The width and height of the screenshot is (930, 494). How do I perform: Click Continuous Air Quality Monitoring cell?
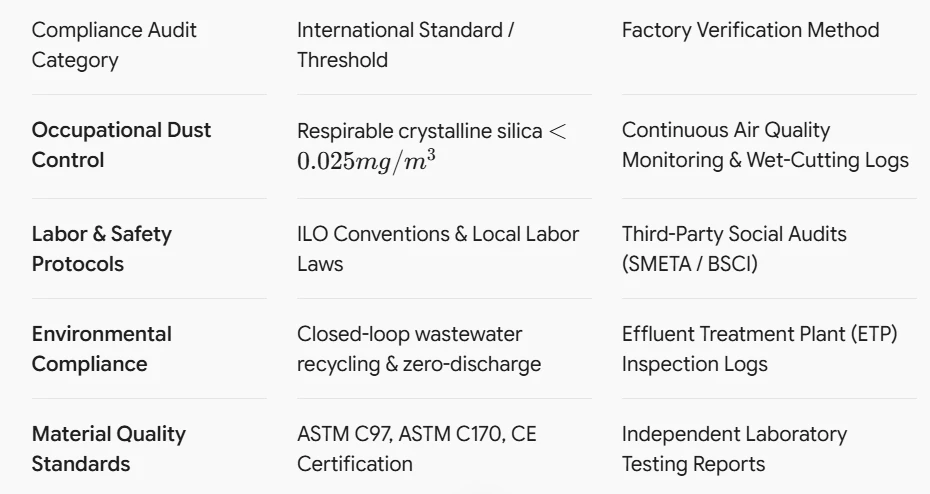[765, 145]
